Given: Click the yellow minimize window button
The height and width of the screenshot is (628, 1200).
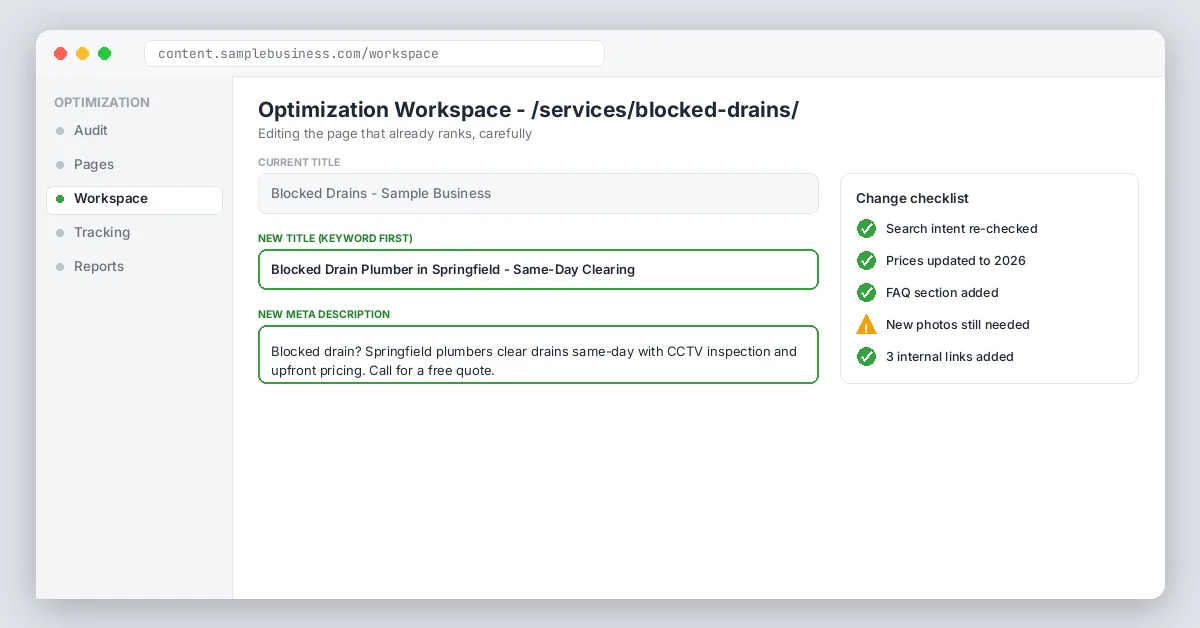Looking at the screenshot, I should [82, 54].
